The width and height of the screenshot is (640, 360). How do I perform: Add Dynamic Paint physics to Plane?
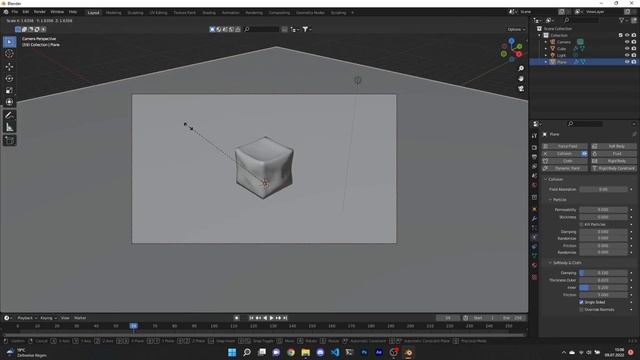(565, 169)
